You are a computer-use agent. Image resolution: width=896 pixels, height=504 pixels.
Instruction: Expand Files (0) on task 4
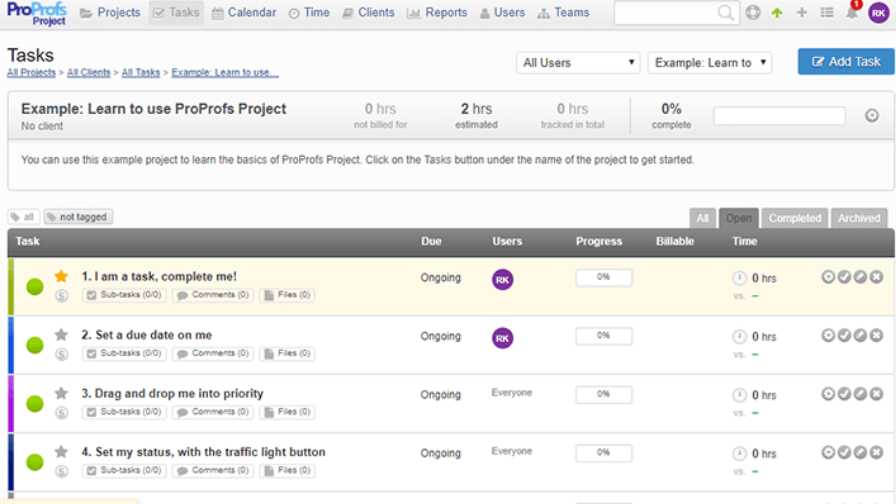[x=287, y=470]
